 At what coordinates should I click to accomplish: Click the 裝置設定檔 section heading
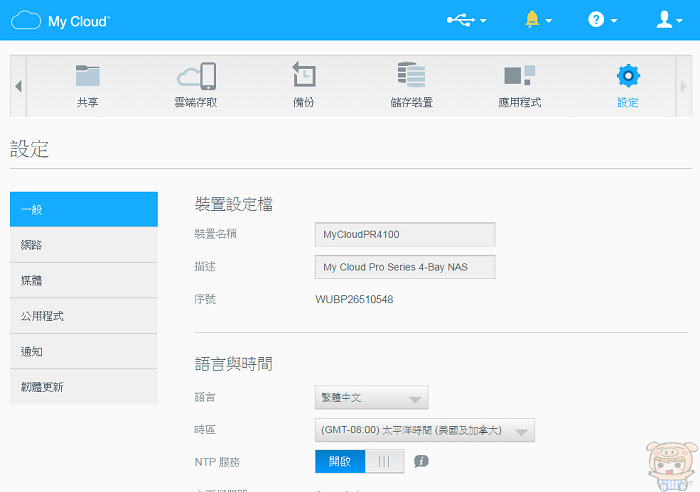point(233,204)
